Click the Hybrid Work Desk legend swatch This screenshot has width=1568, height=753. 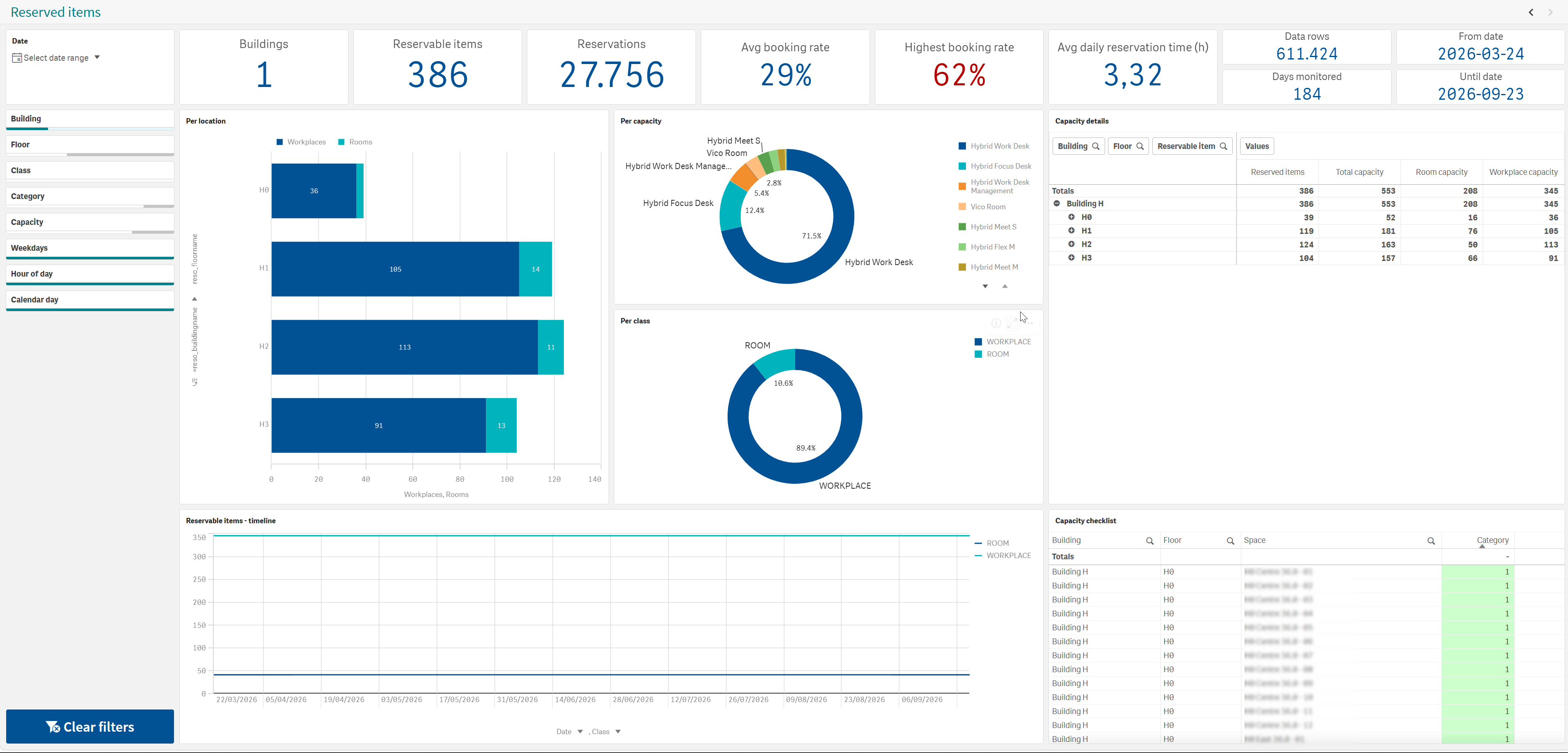(x=962, y=146)
